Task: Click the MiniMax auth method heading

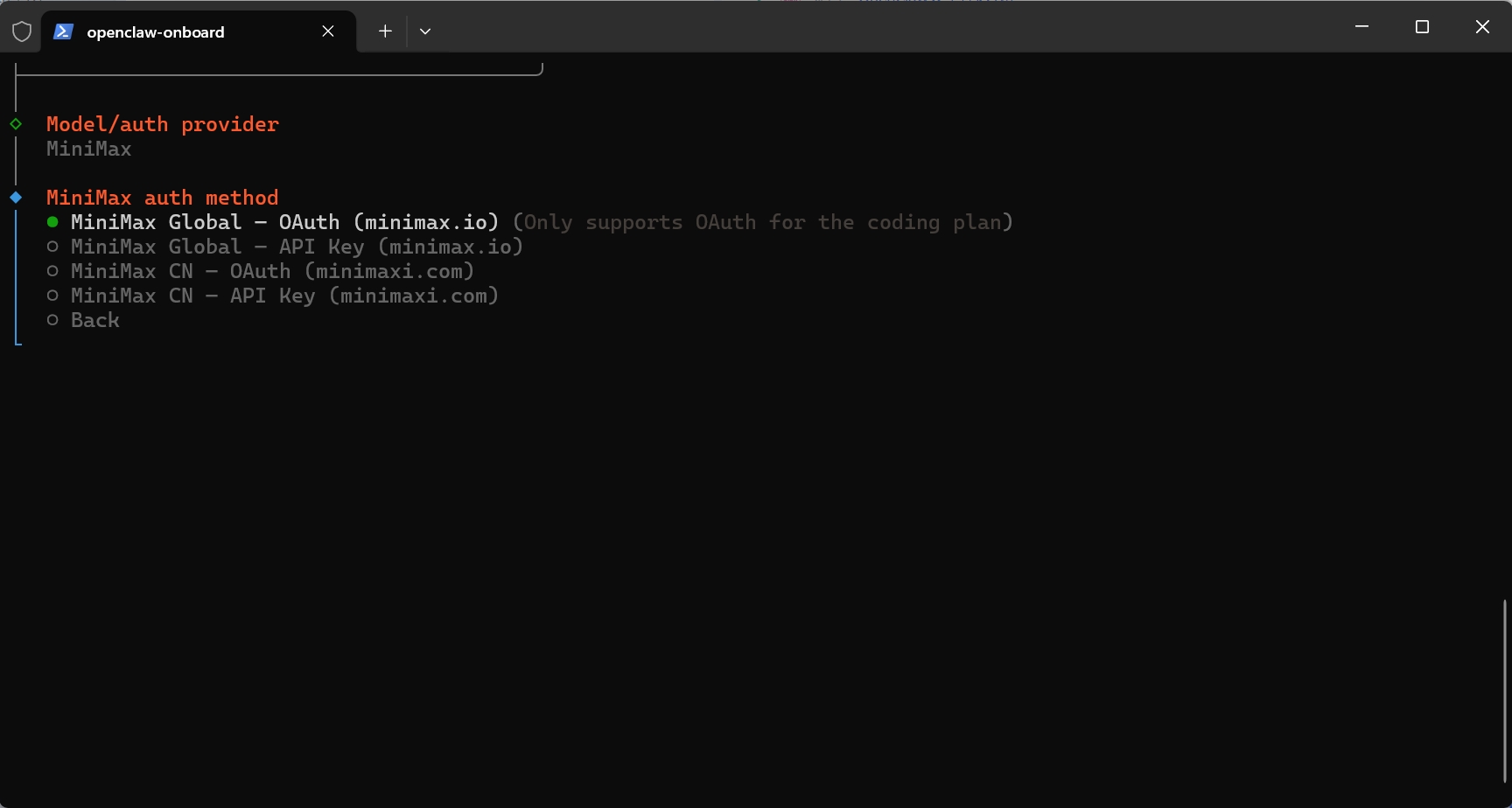Action: [163, 198]
